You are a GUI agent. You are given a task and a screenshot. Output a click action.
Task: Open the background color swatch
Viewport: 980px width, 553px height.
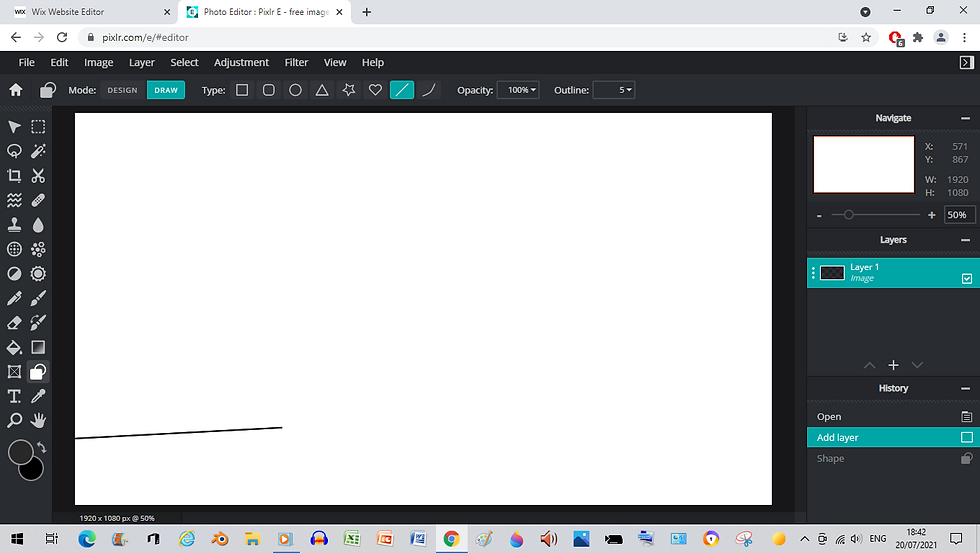point(33,471)
